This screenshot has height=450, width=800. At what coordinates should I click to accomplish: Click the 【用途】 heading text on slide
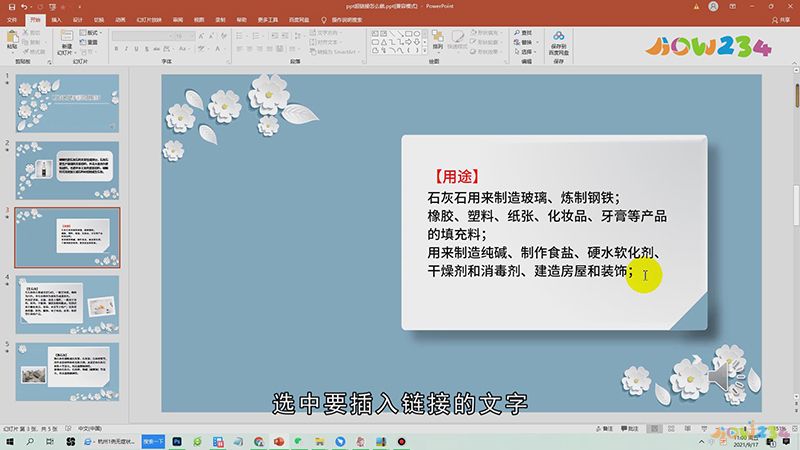pos(457,177)
